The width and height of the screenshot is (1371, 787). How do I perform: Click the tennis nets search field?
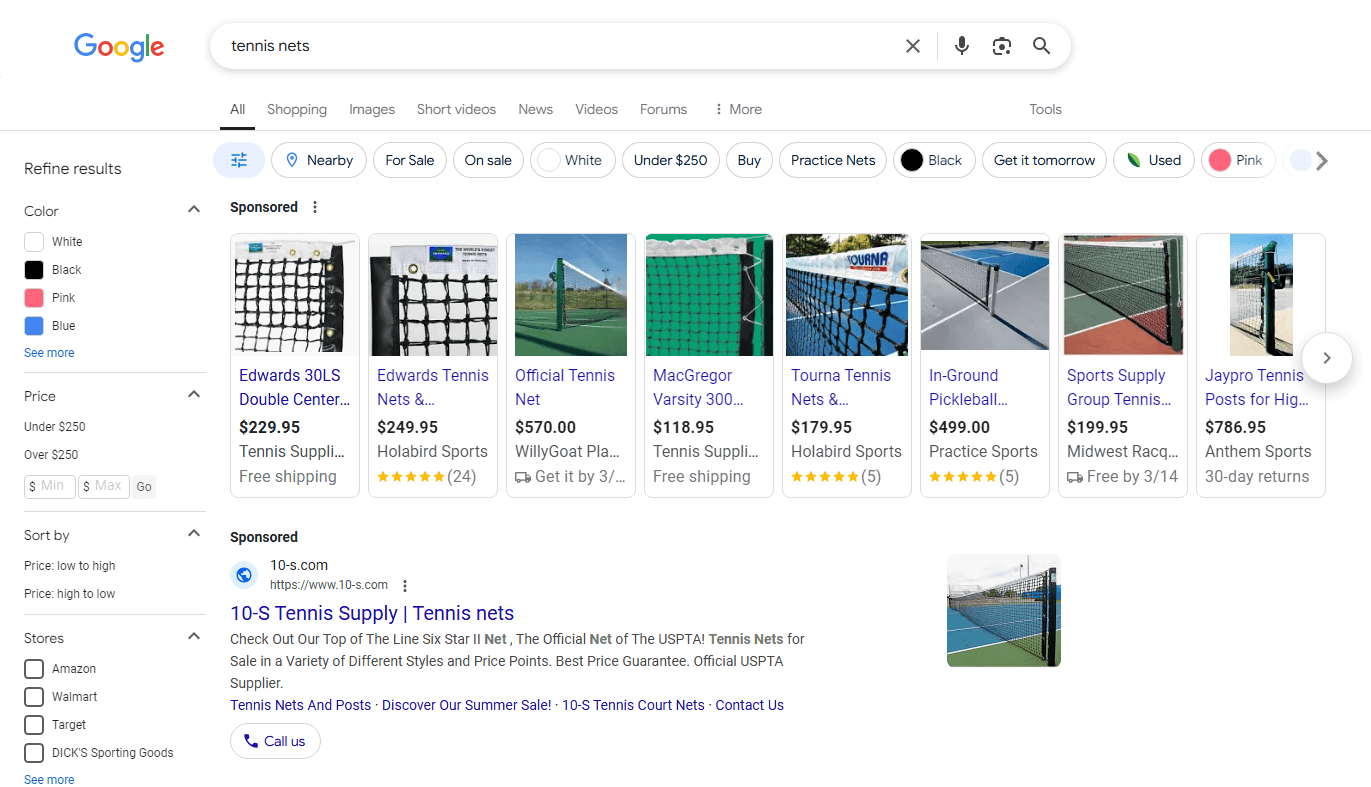[x=560, y=46]
